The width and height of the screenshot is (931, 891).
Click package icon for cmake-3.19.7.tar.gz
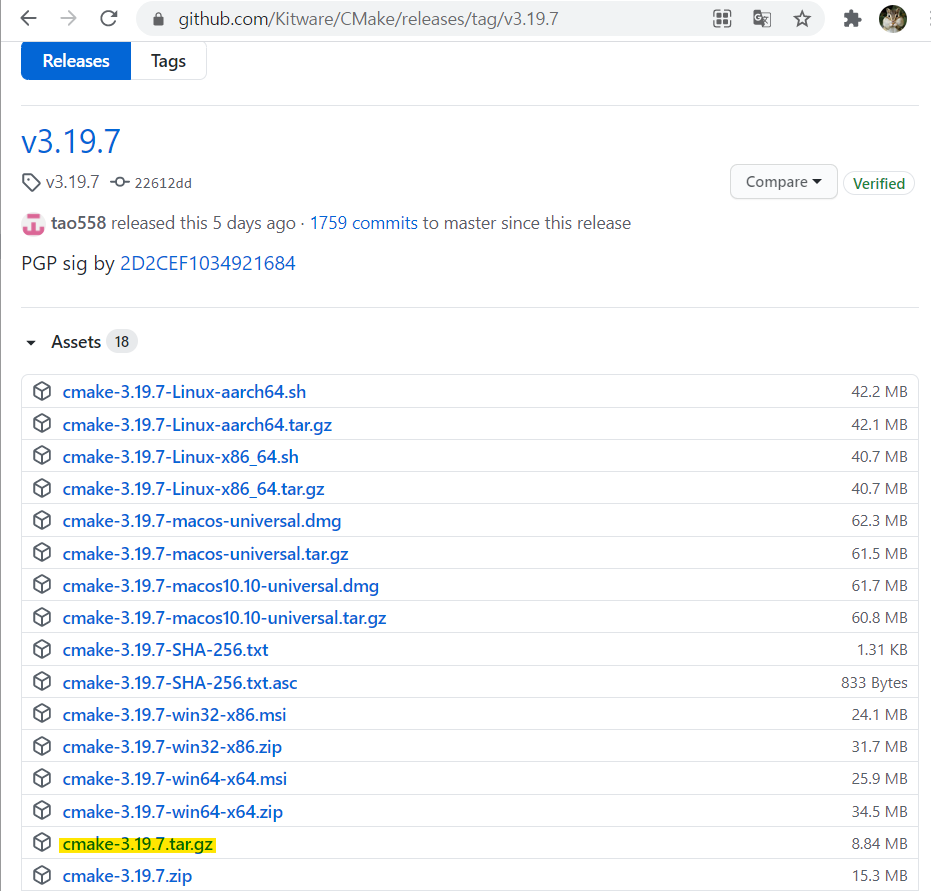pos(42,842)
